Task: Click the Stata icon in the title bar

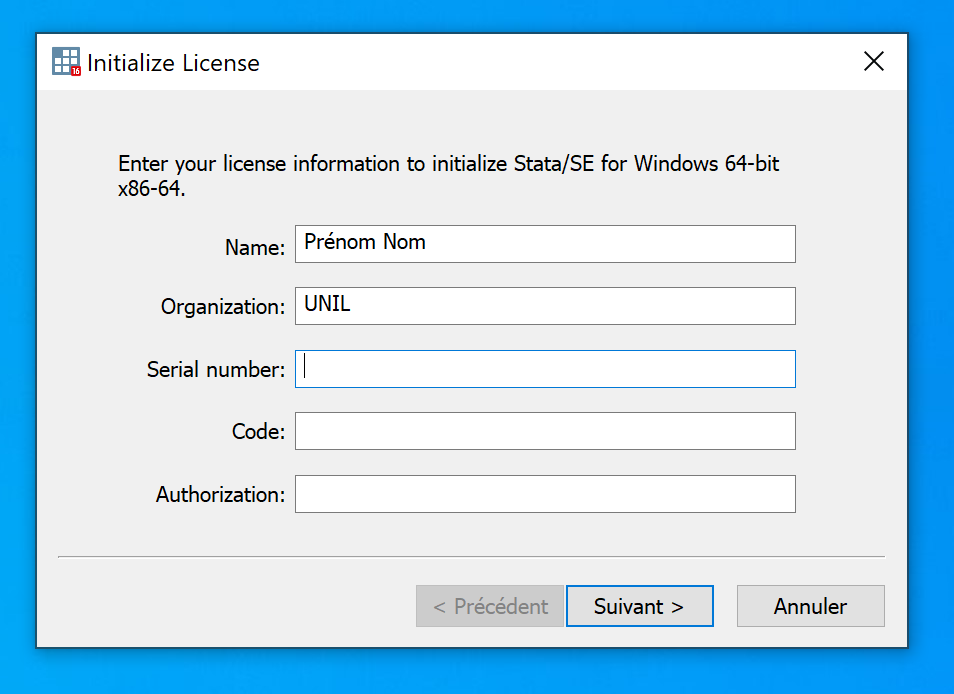Action: (66, 62)
